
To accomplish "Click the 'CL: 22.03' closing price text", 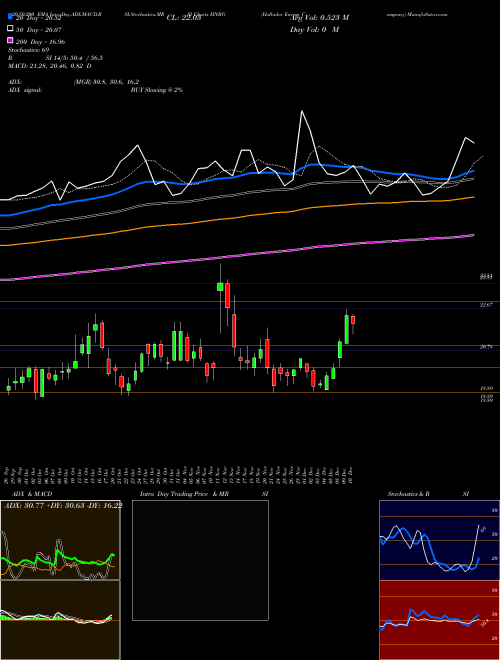I will 184,17.
